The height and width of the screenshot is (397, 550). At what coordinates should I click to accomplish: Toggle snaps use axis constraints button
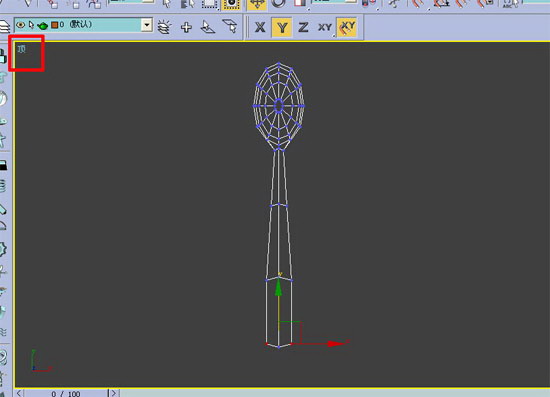point(347,27)
